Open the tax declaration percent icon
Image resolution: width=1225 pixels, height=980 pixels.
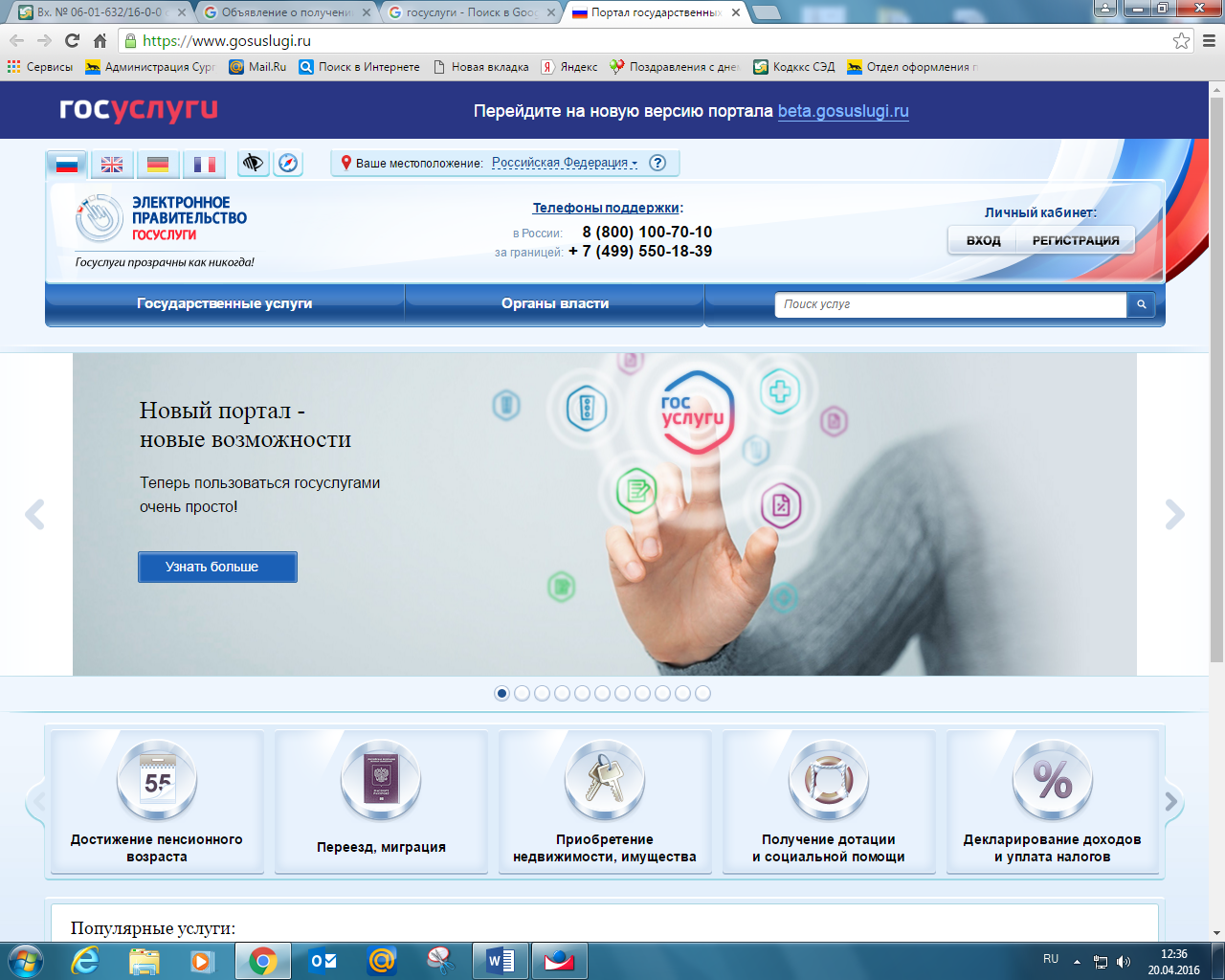coord(1053,781)
